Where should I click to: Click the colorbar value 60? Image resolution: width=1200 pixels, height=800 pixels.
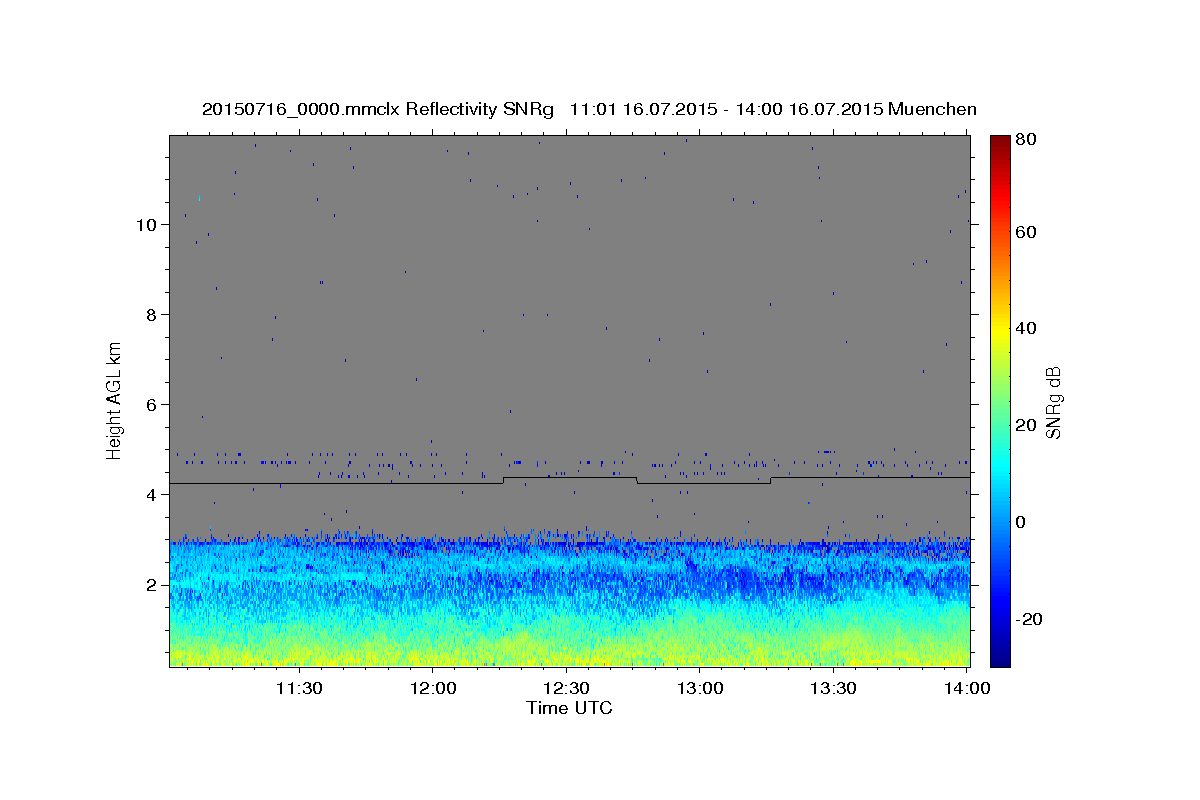click(1027, 232)
